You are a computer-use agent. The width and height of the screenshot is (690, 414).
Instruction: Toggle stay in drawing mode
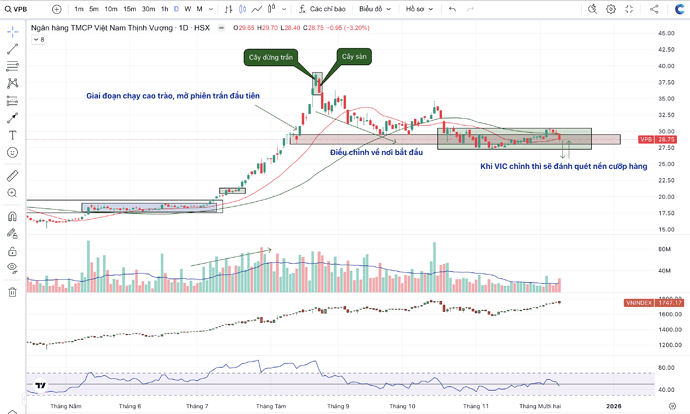coord(12,234)
